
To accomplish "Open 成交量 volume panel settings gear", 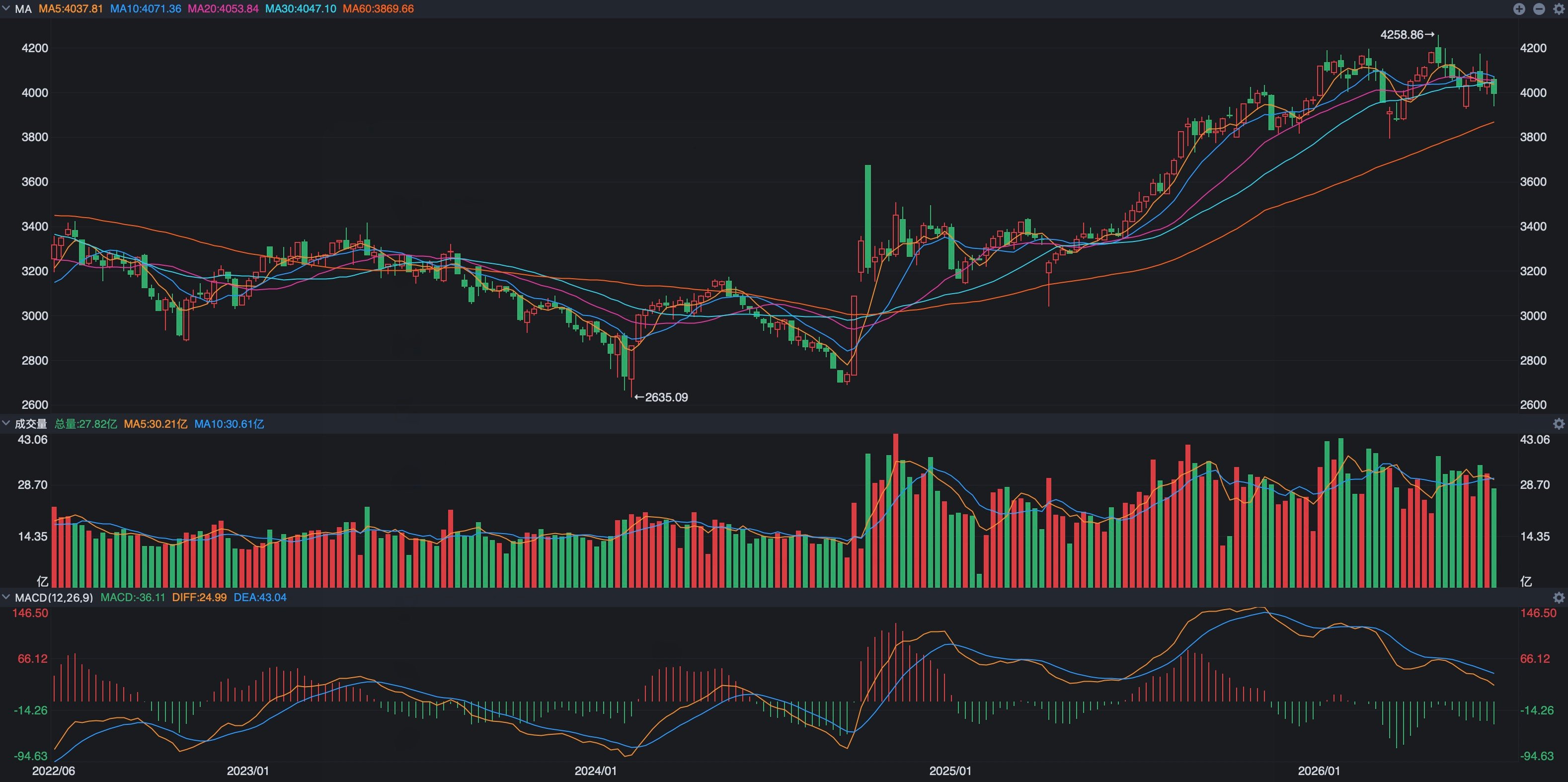I will click(x=1558, y=424).
